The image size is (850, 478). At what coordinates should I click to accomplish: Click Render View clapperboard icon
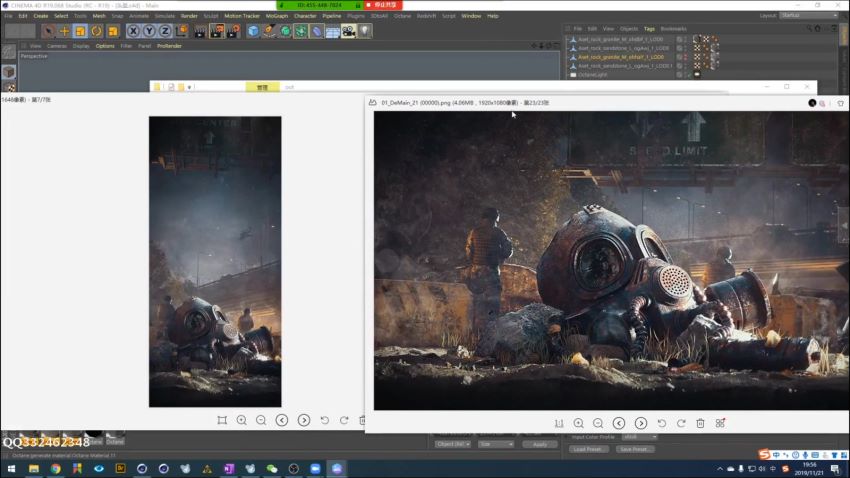click(200, 31)
